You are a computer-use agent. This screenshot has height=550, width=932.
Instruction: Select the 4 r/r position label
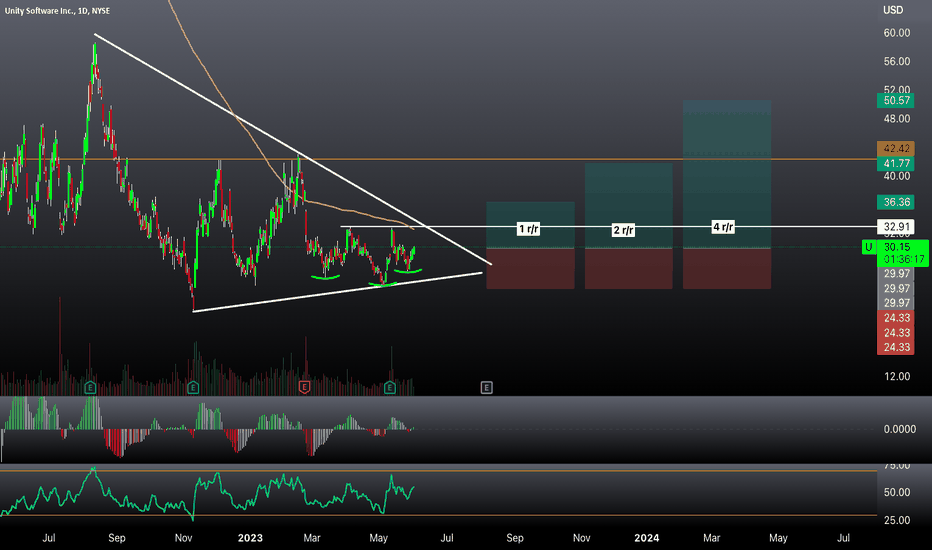coord(723,227)
